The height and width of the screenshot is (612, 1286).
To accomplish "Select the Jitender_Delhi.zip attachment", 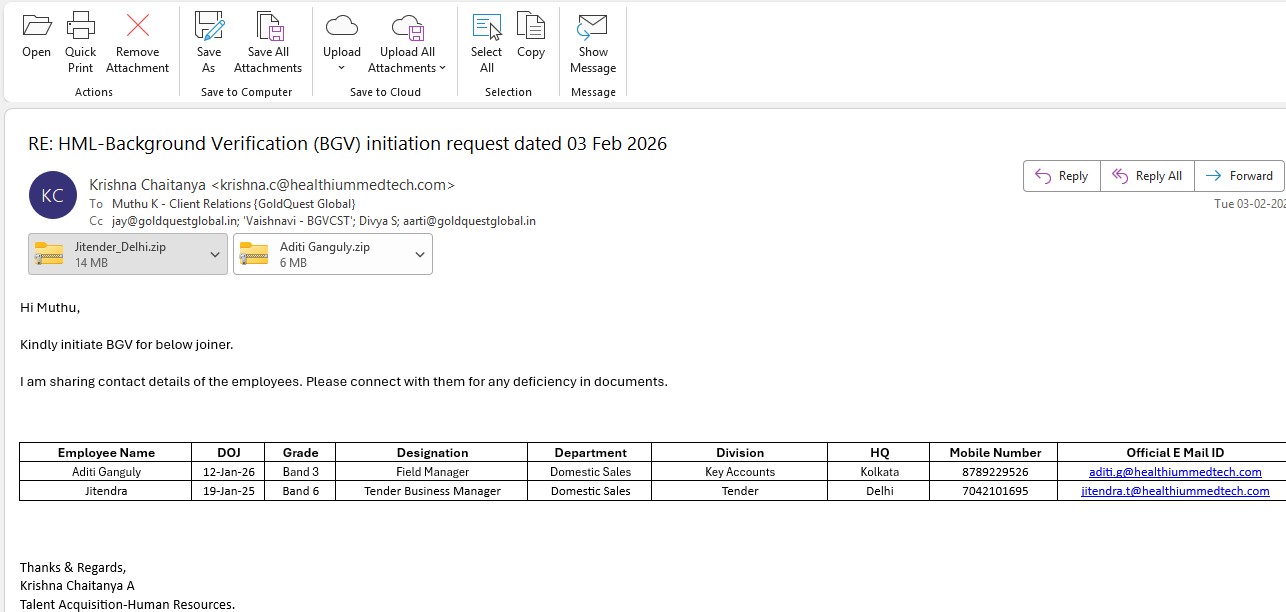I will pos(115,254).
